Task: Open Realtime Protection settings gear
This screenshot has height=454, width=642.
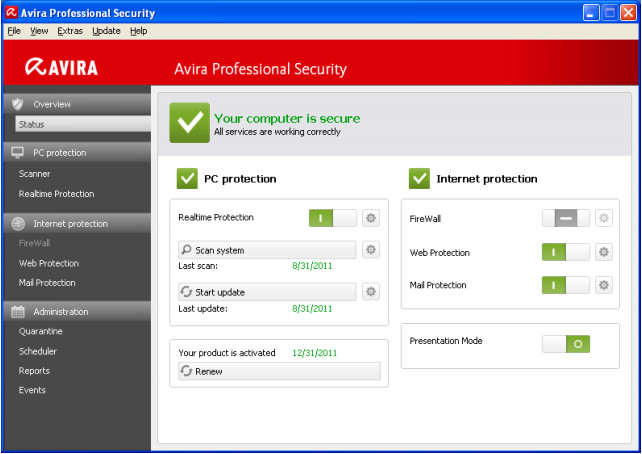Action: click(371, 218)
